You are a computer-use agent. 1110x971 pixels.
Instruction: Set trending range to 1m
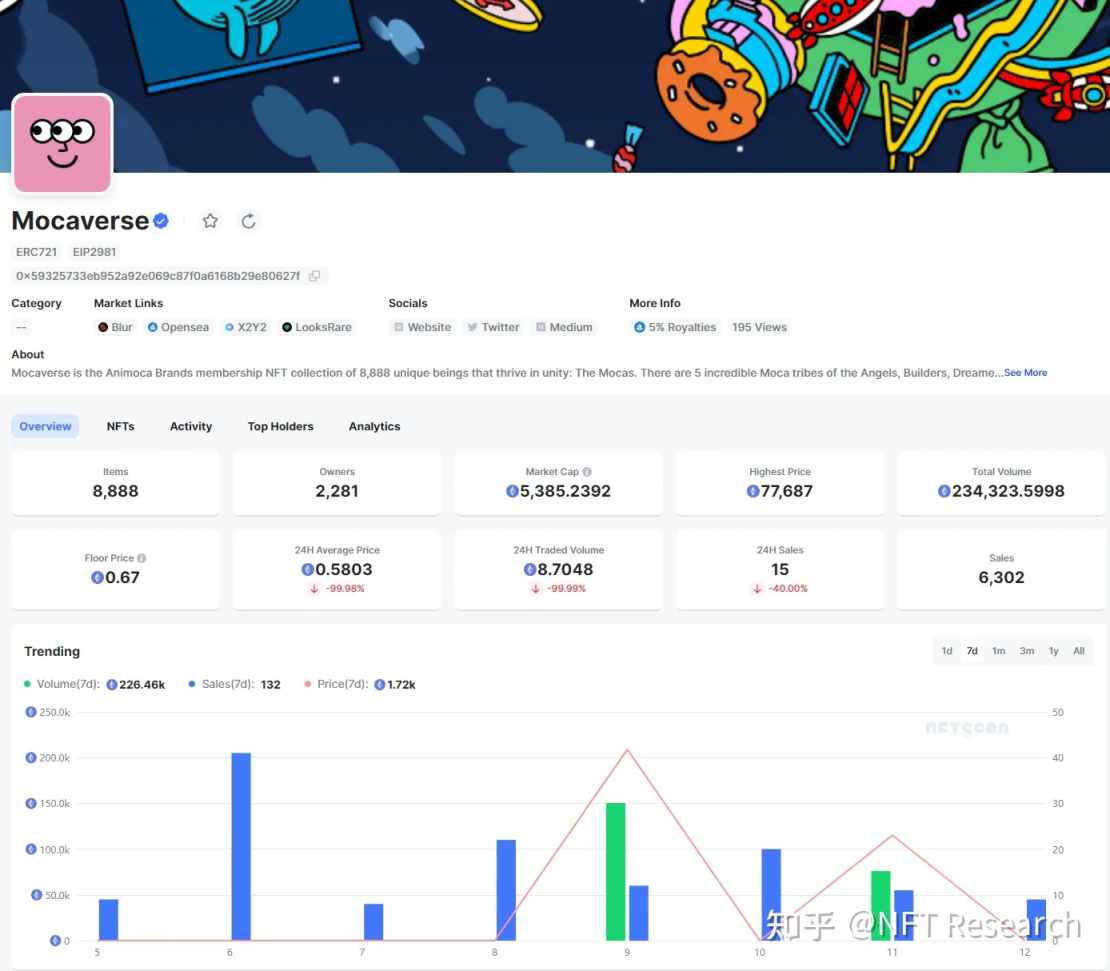[x=998, y=651]
